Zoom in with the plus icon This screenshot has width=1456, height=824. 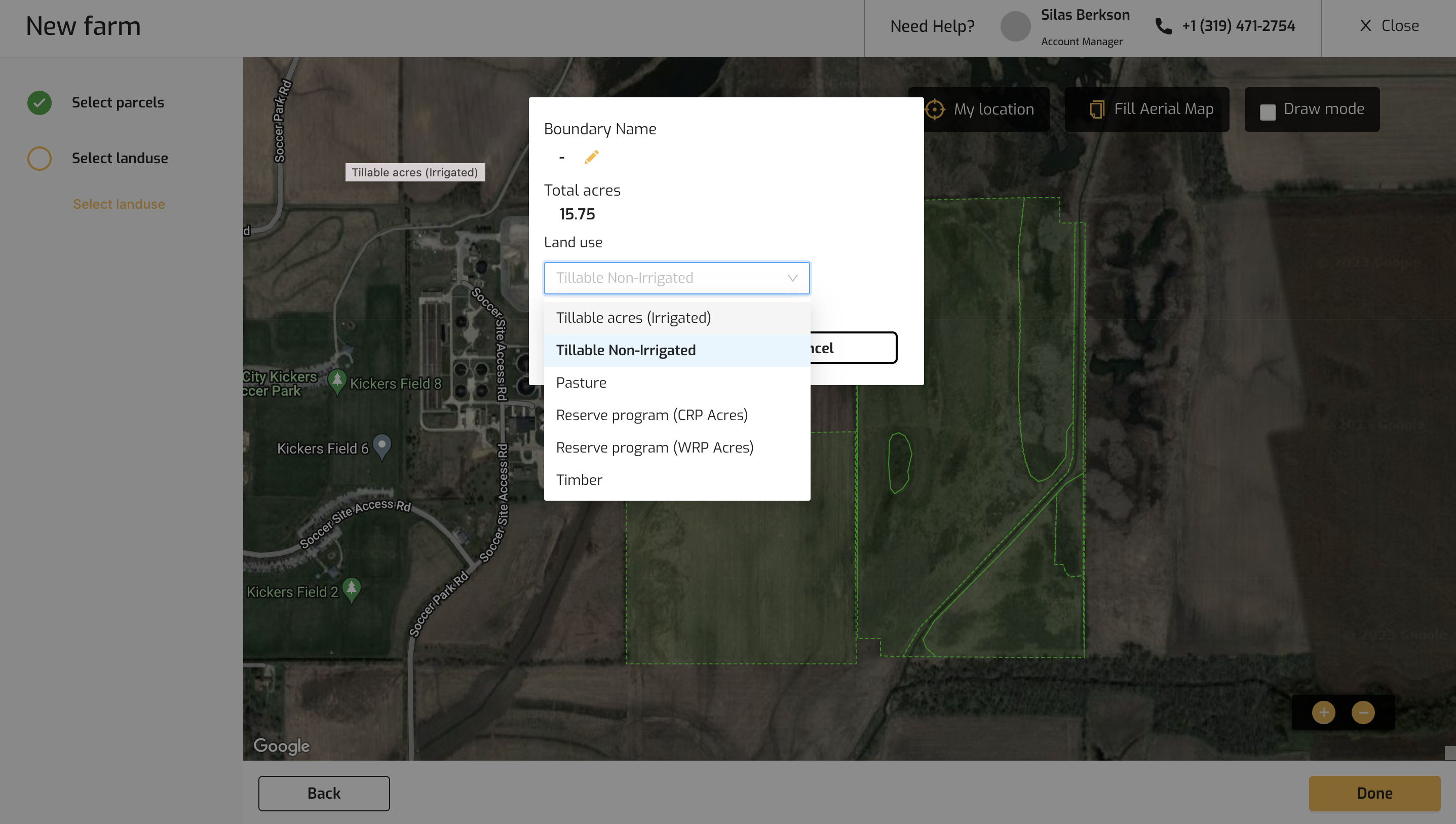pyautogui.click(x=1323, y=713)
